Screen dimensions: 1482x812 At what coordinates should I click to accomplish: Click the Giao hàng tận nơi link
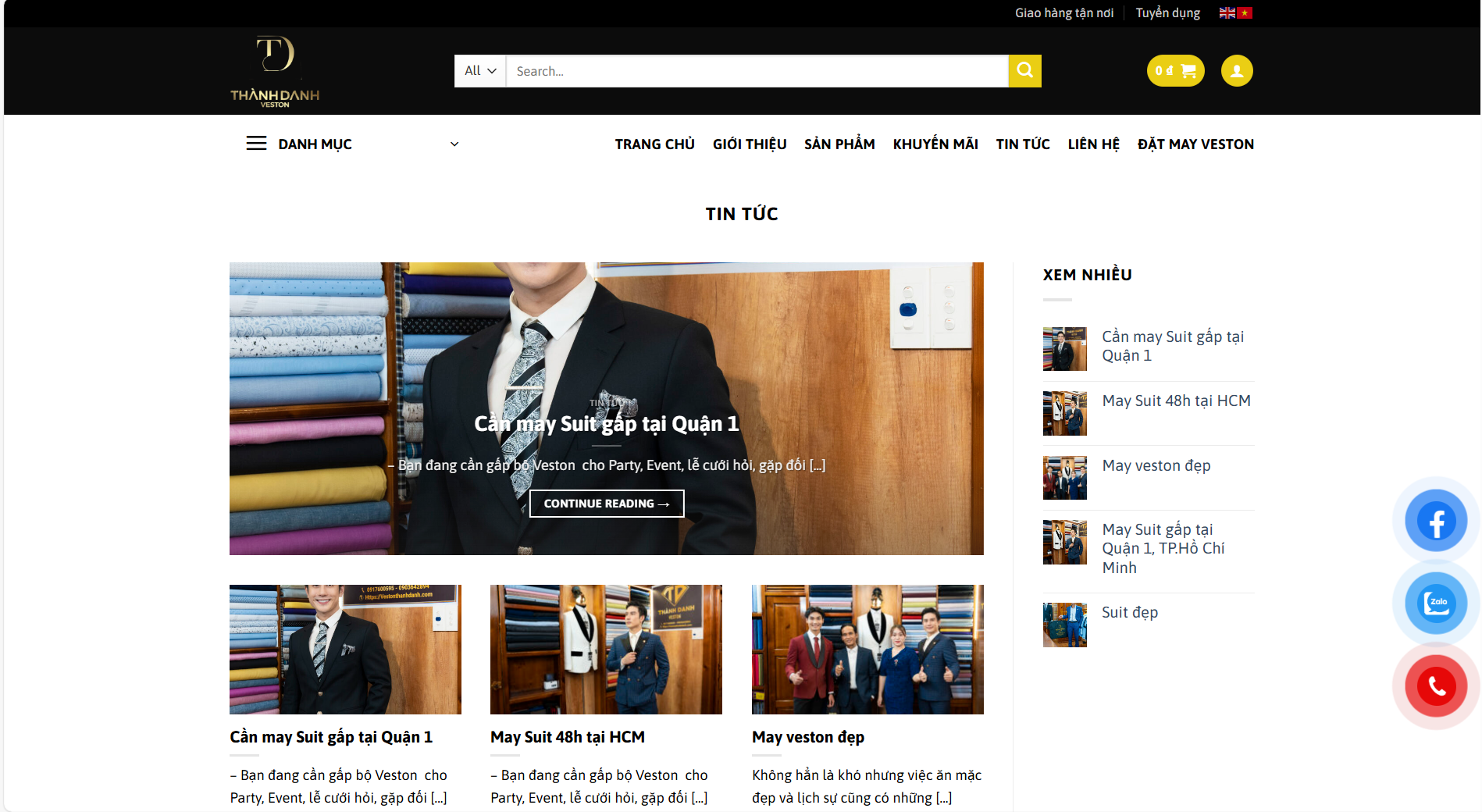tap(1063, 13)
